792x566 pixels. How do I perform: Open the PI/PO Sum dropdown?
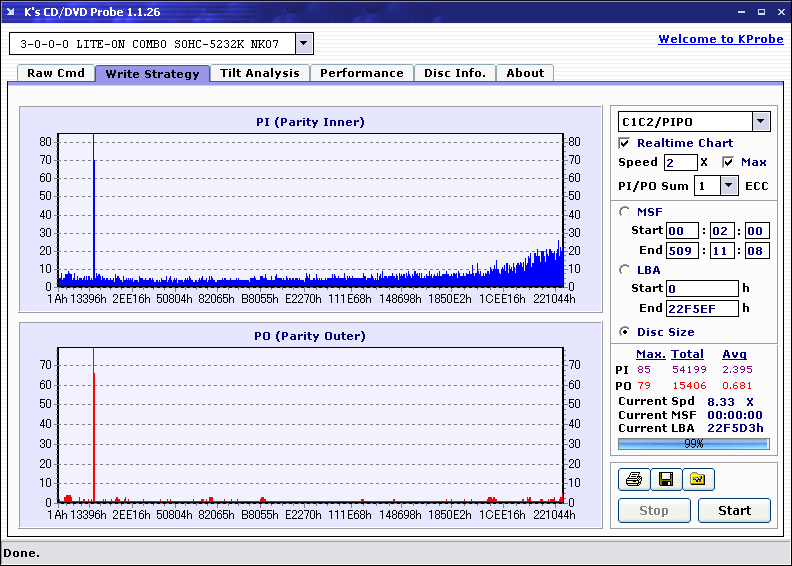[728, 186]
